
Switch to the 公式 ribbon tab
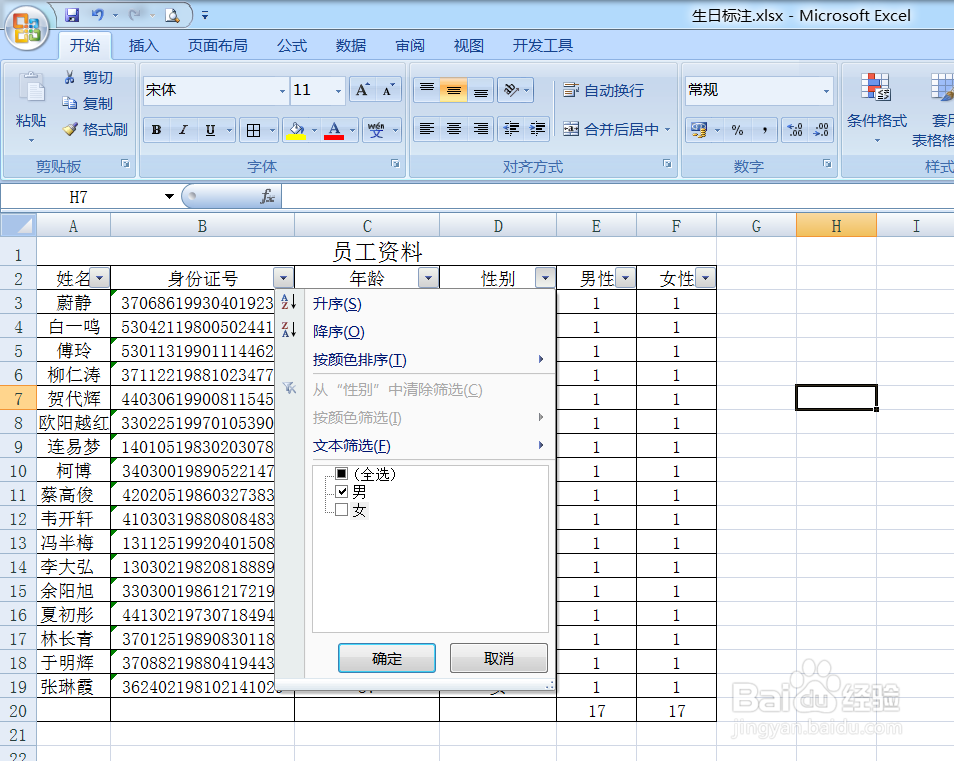(292, 46)
